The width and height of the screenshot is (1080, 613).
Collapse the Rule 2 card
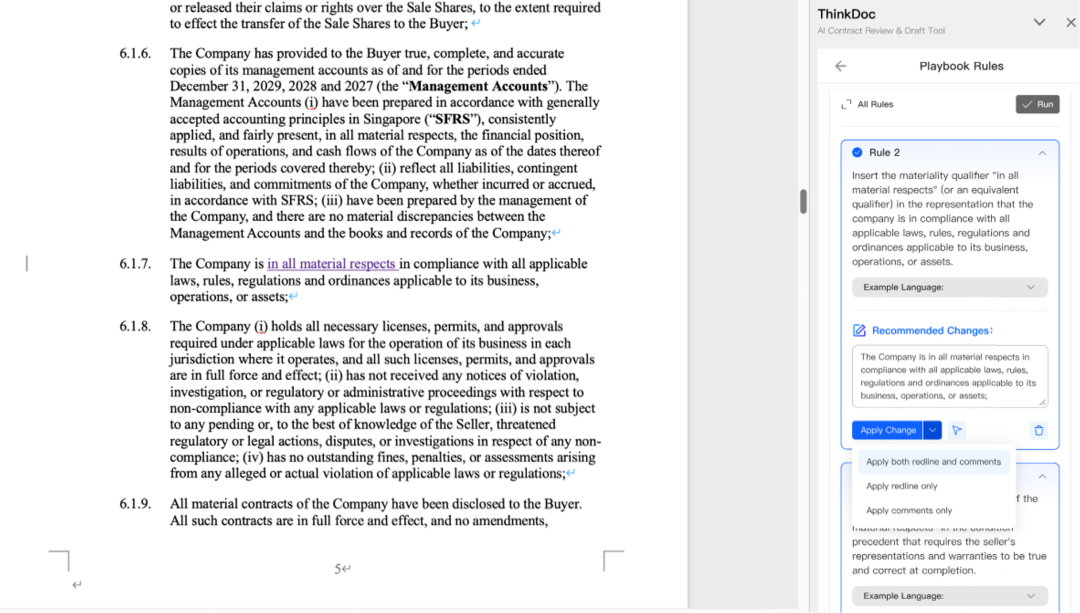pyautogui.click(x=1042, y=153)
